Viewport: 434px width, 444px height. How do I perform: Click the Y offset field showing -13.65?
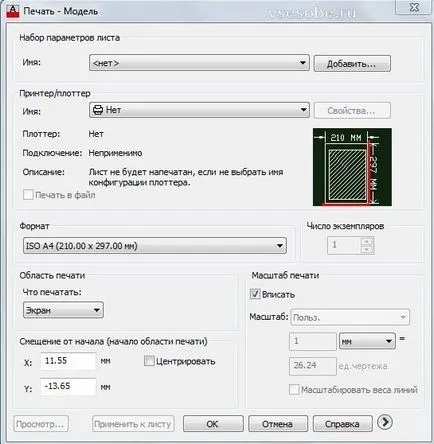tap(68, 387)
